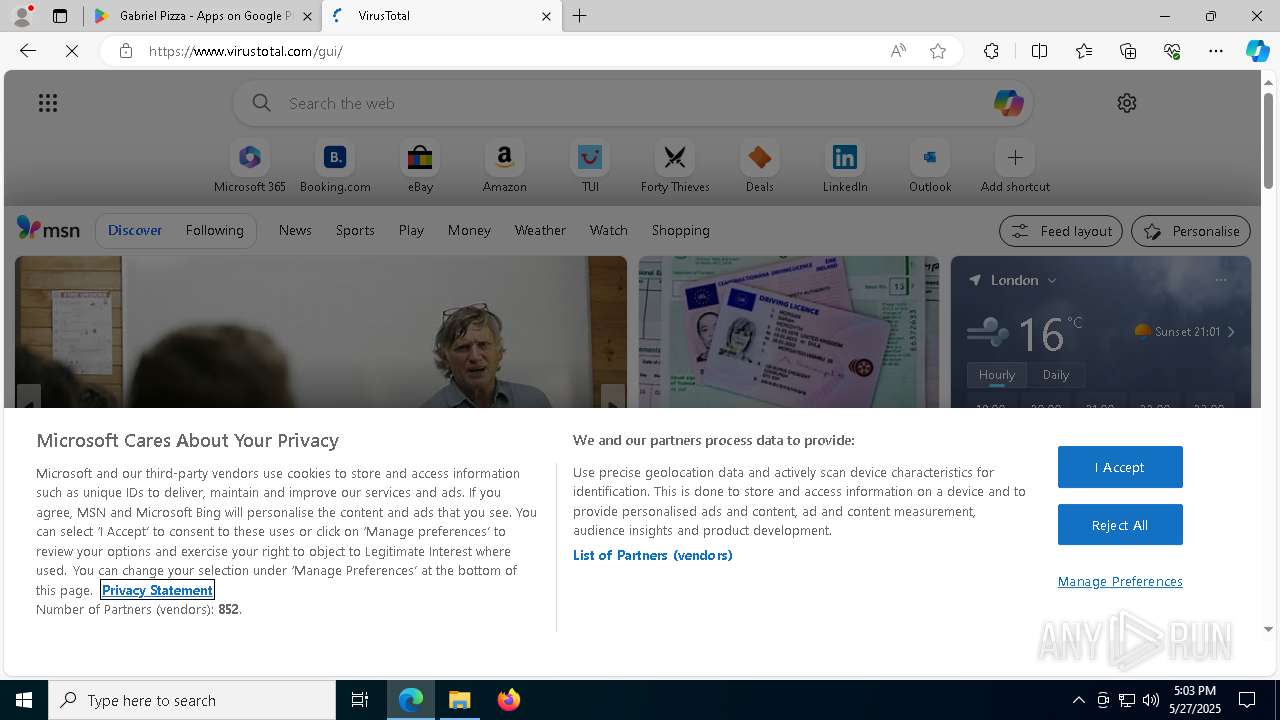Screen dimensions: 1280x720
Task: Open the driving licence news thumbnail
Action: point(789,332)
